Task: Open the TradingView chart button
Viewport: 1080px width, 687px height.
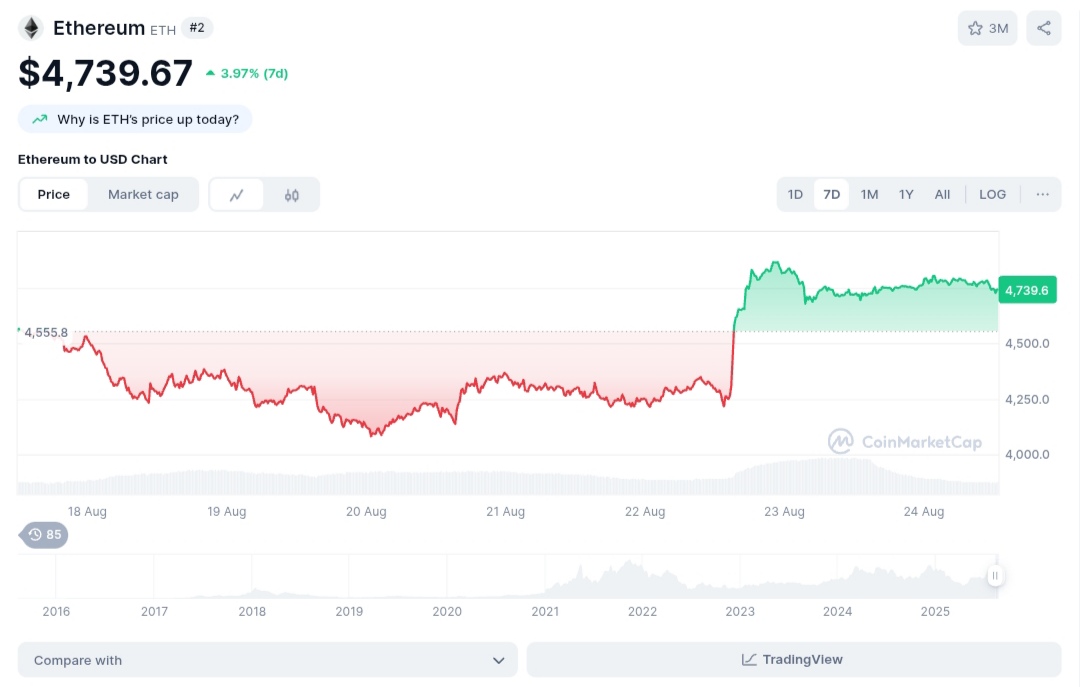Action: pos(793,660)
